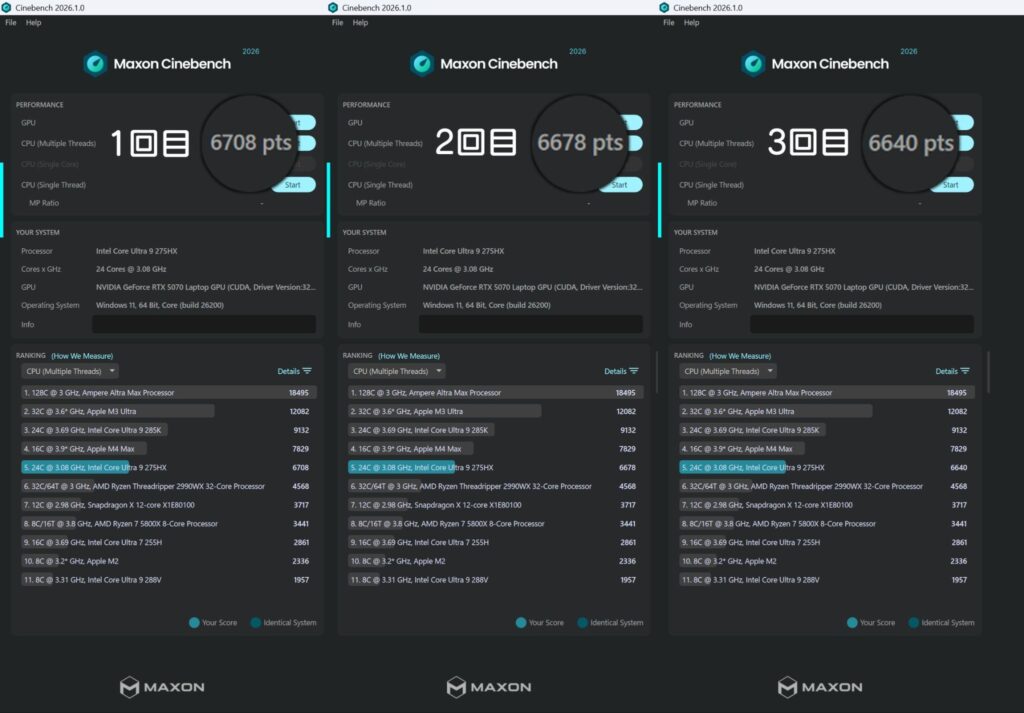Click the Info field in the 6708 window

click(204, 324)
